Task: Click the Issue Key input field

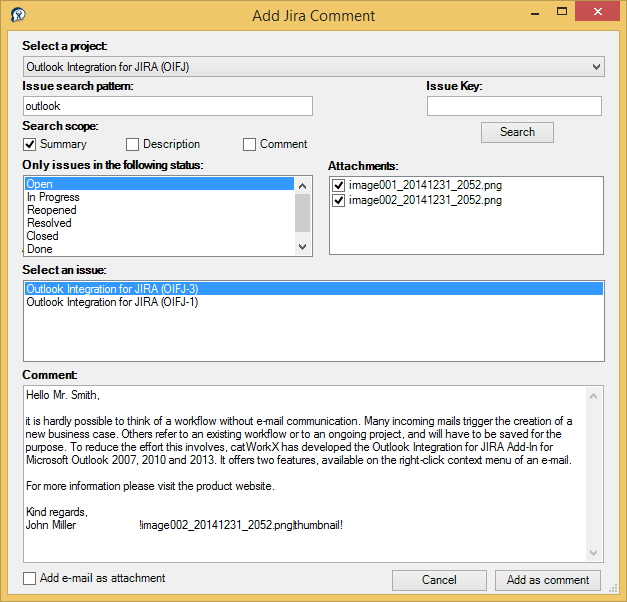Action: (514, 106)
